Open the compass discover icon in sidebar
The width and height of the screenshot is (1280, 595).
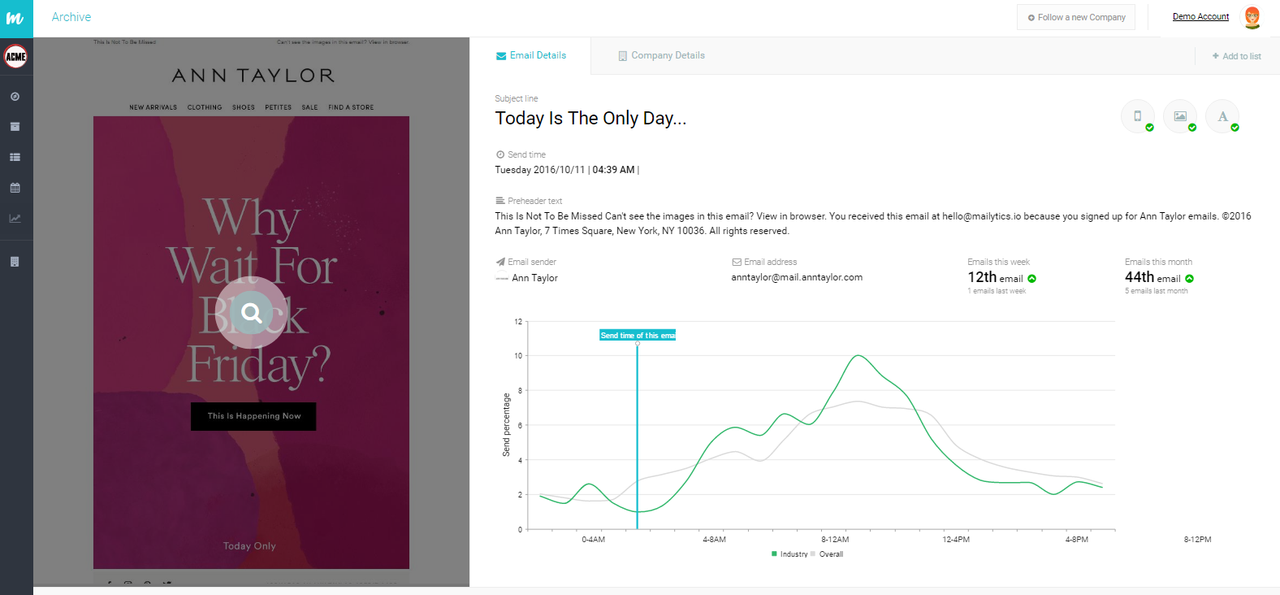[15, 97]
